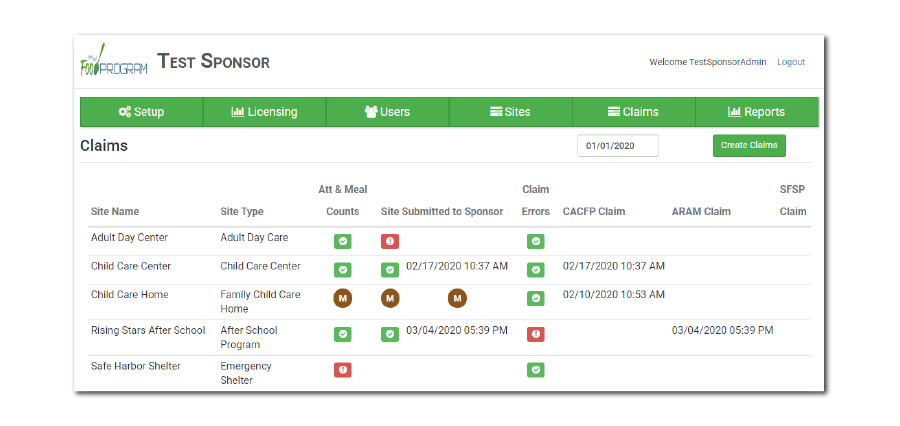The height and width of the screenshot is (426, 900).
Task: Click red error icon for Adult Day Center
Action: point(390,241)
